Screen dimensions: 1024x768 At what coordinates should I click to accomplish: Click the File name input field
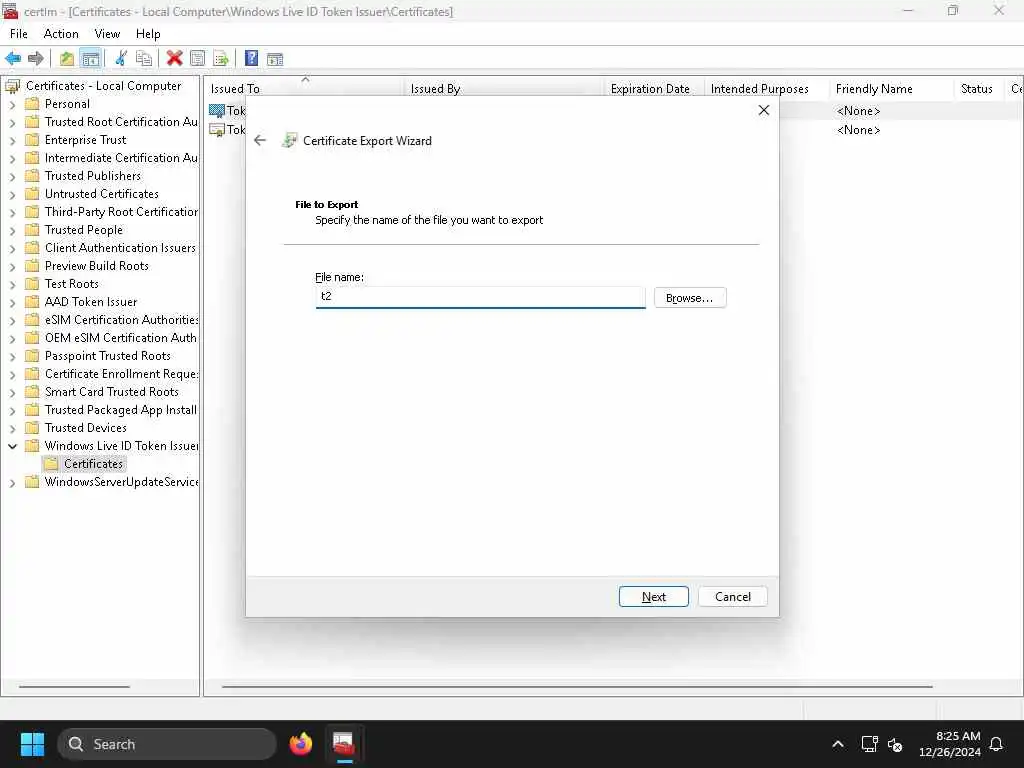click(481, 296)
